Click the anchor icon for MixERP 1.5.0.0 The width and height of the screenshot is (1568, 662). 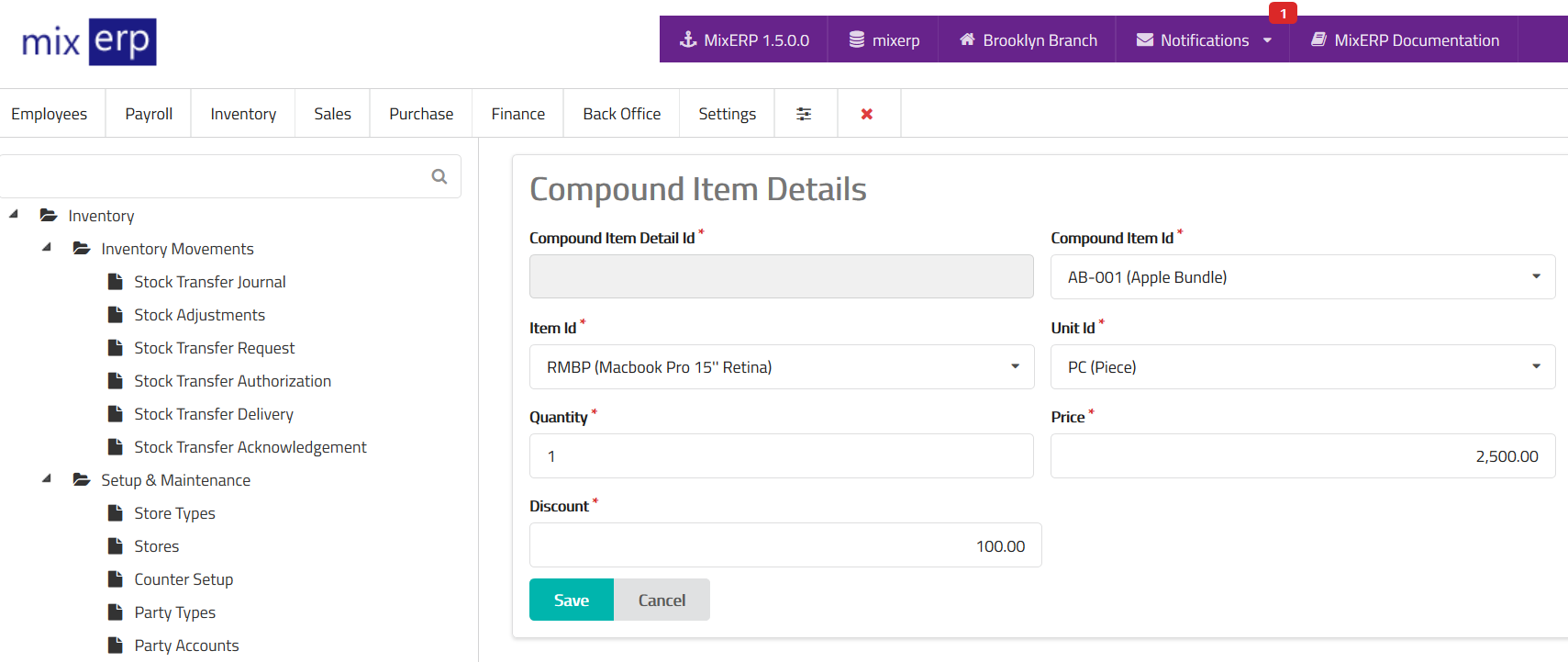pyautogui.click(x=688, y=39)
